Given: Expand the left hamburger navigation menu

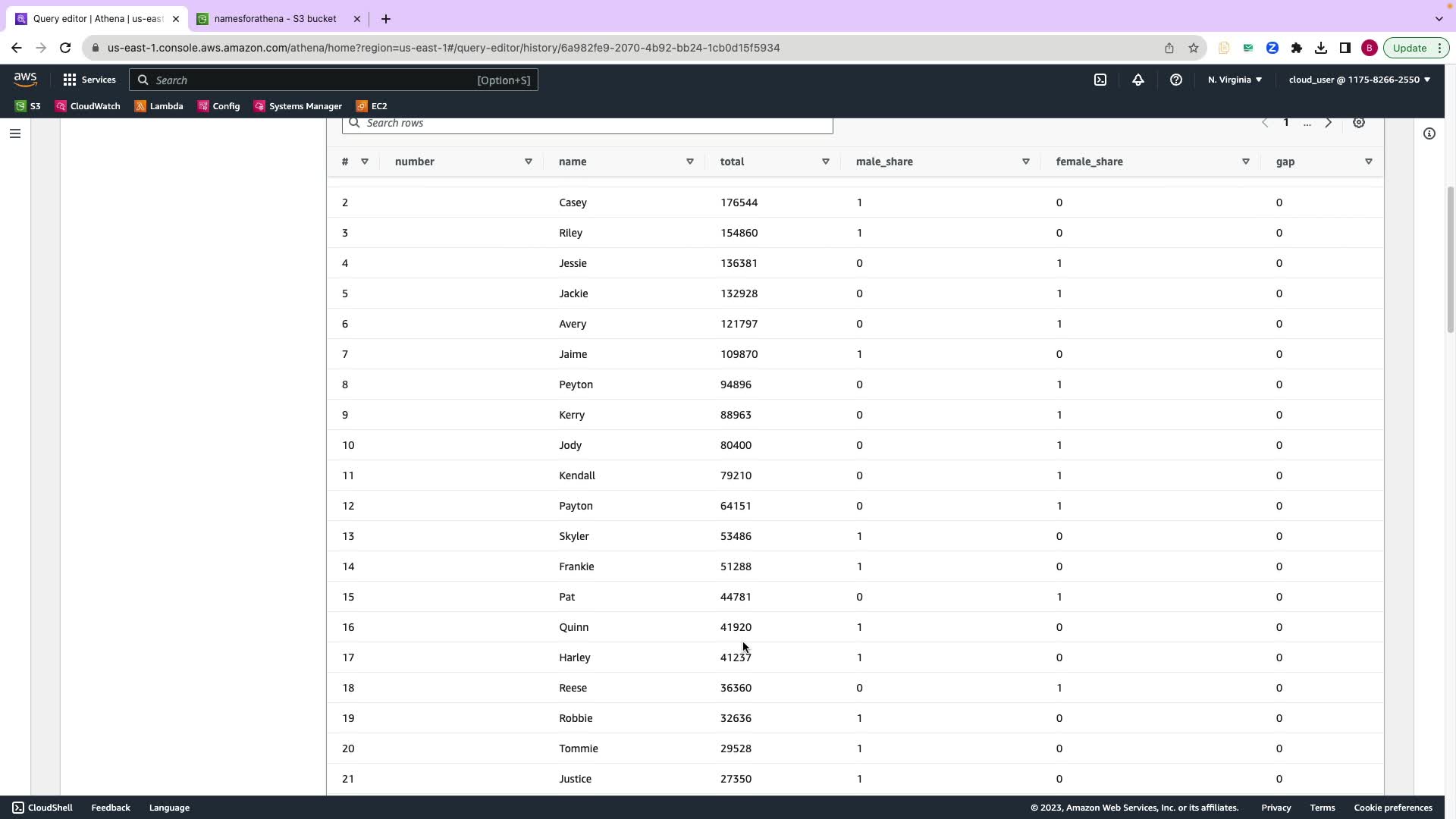Looking at the screenshot, I should pos(14,133).
